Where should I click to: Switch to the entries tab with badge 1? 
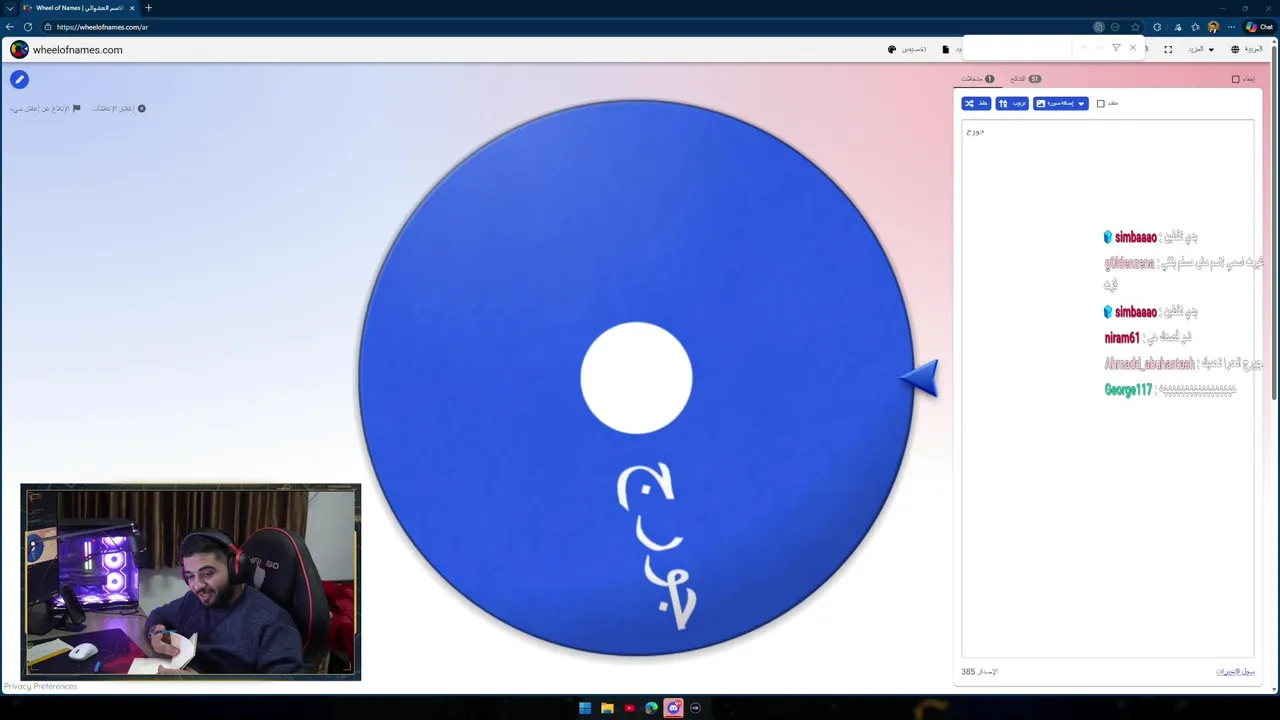click(977, 78)
